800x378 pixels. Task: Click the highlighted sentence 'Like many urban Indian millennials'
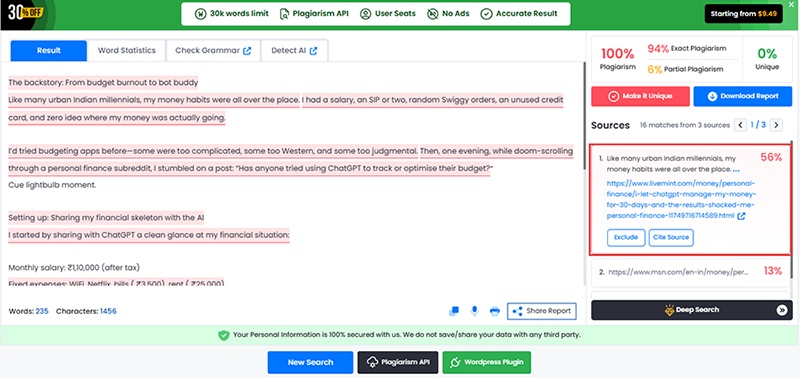[x=154, y=100]
